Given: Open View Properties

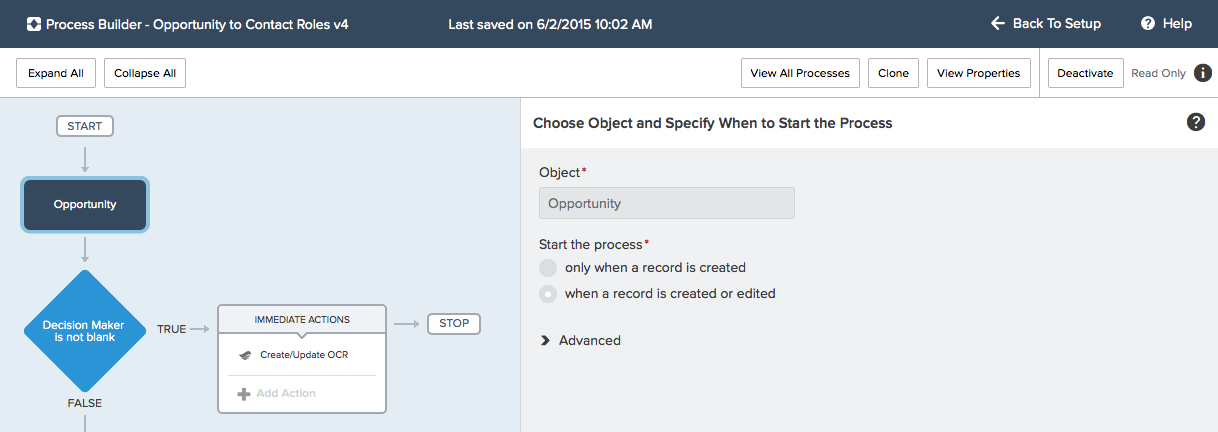Looking at the screenshot, I should 978,73.
